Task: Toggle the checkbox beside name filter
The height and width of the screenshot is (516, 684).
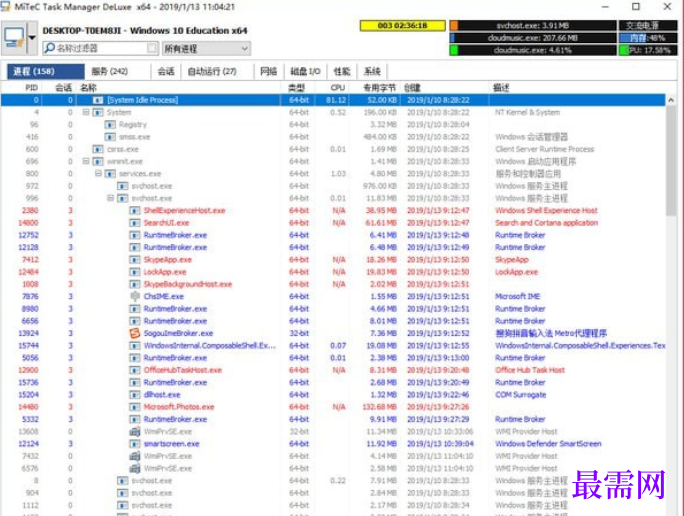Action: 152,48
